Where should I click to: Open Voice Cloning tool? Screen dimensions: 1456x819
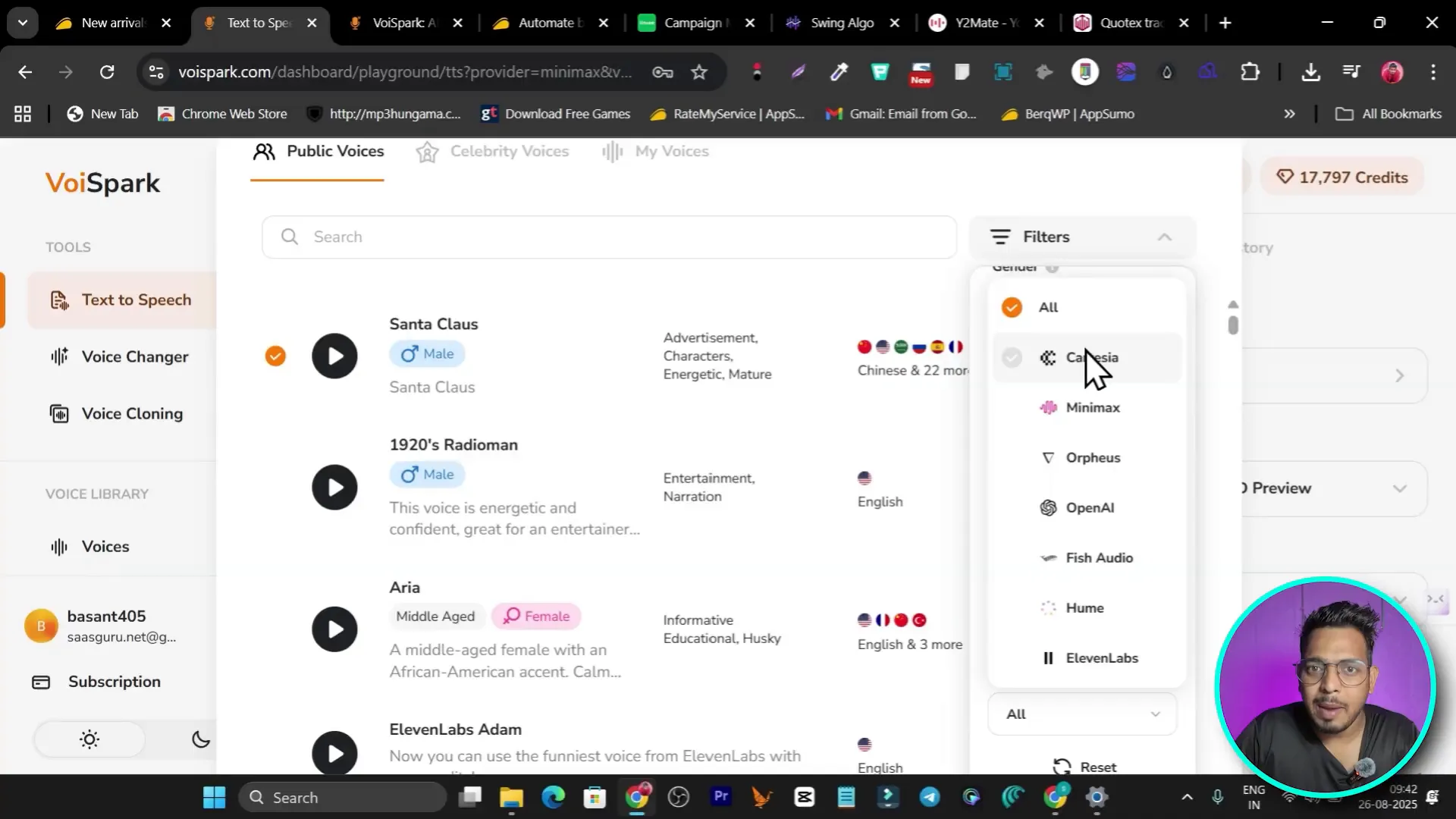click(132, 413)
